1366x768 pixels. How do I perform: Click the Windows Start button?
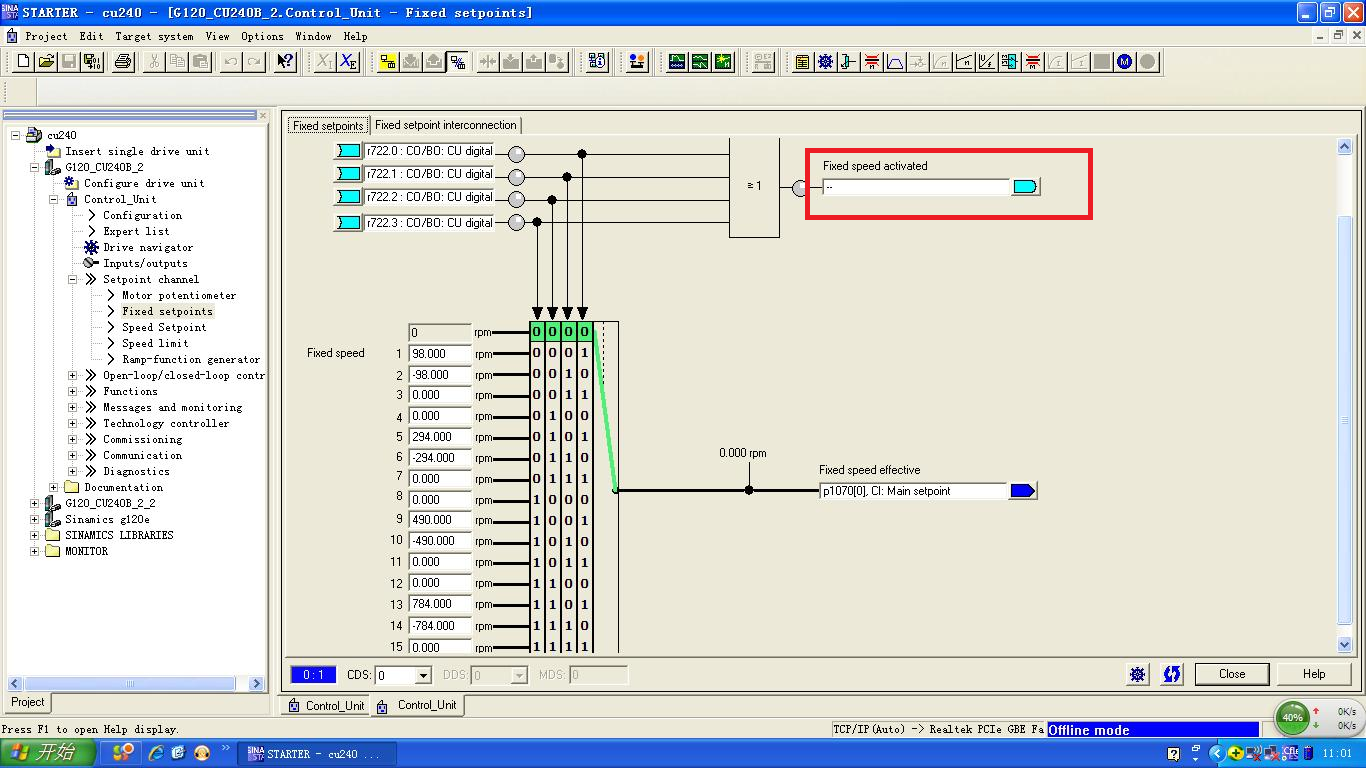tap(47, 753)
